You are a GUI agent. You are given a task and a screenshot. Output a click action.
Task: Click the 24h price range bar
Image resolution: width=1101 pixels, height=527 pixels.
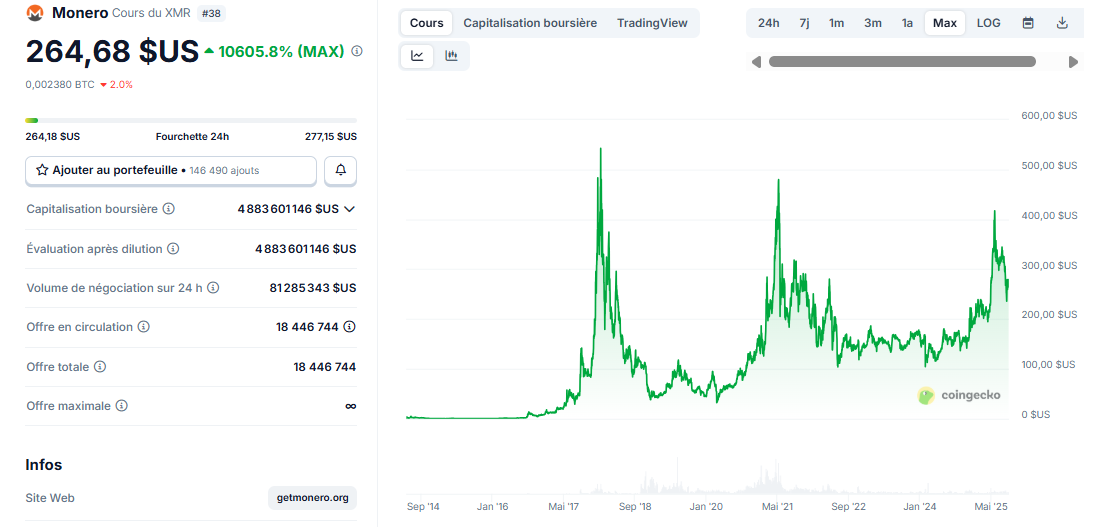(x=191, y=121)
